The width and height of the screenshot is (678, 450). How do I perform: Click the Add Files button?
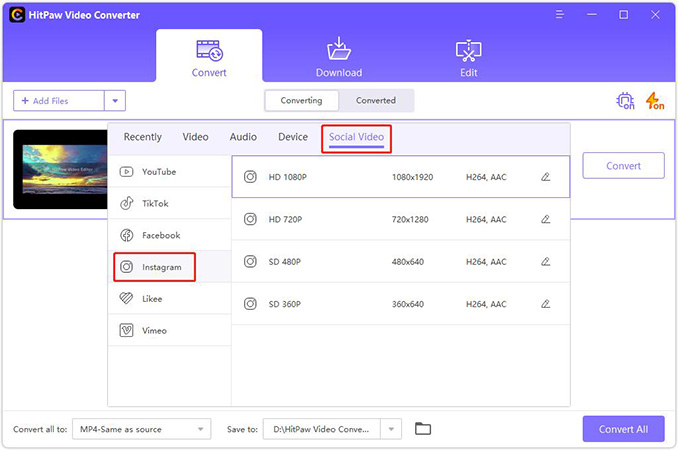[59, 101]
